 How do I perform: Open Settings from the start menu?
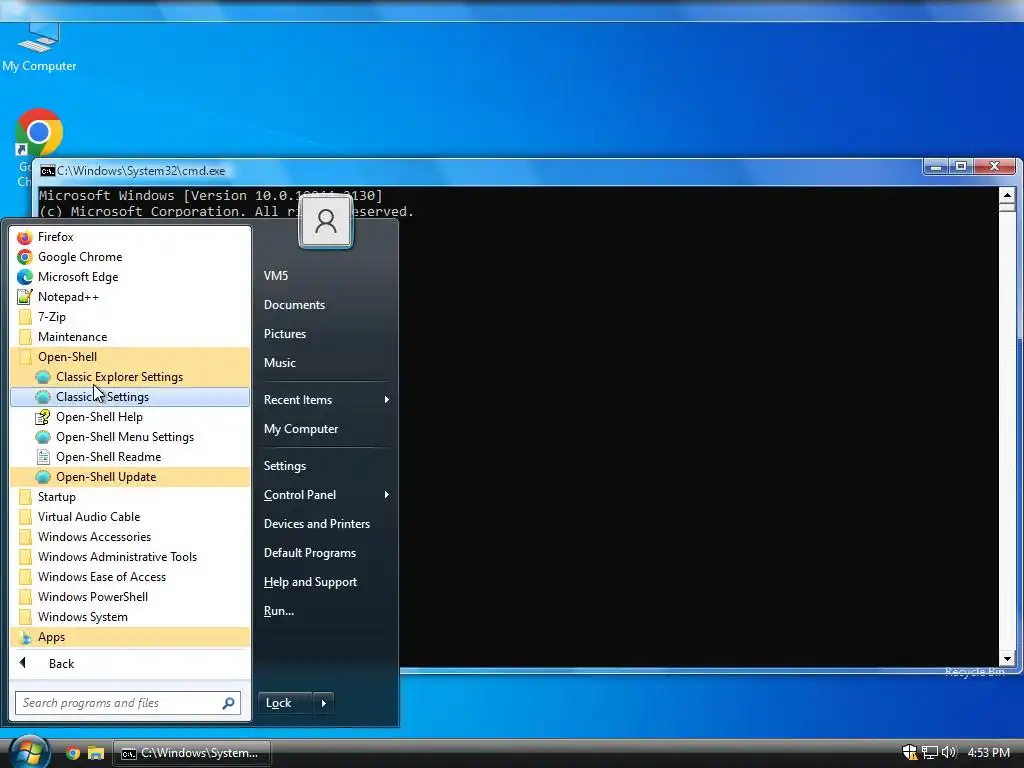pyautogui.click(x=327, y=466)
